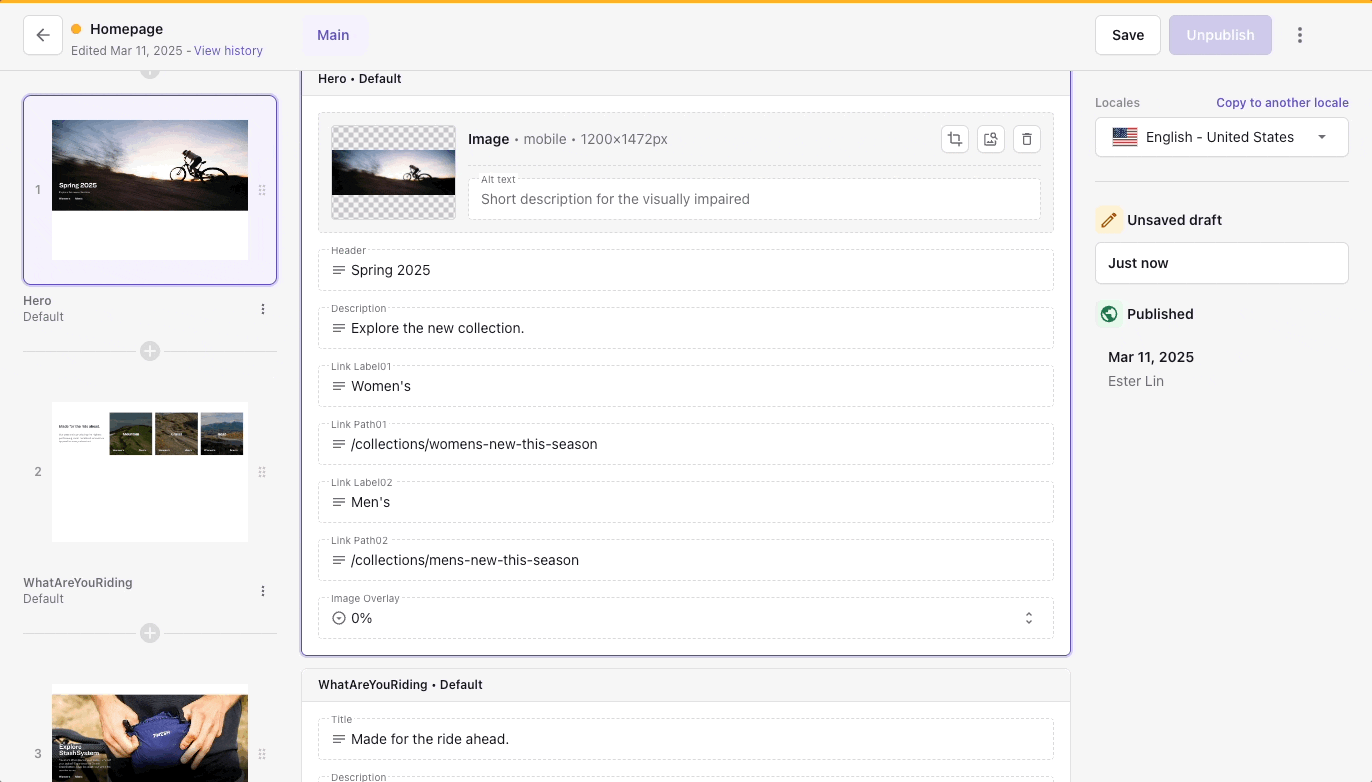This screenshot has height=782, width=1372.
Task: Crop the hero image
Action: 955,139
